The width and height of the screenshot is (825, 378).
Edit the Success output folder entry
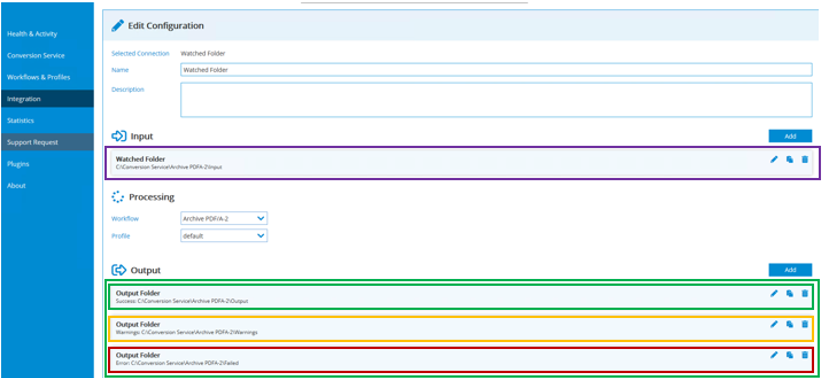click(x=774, y=294)
